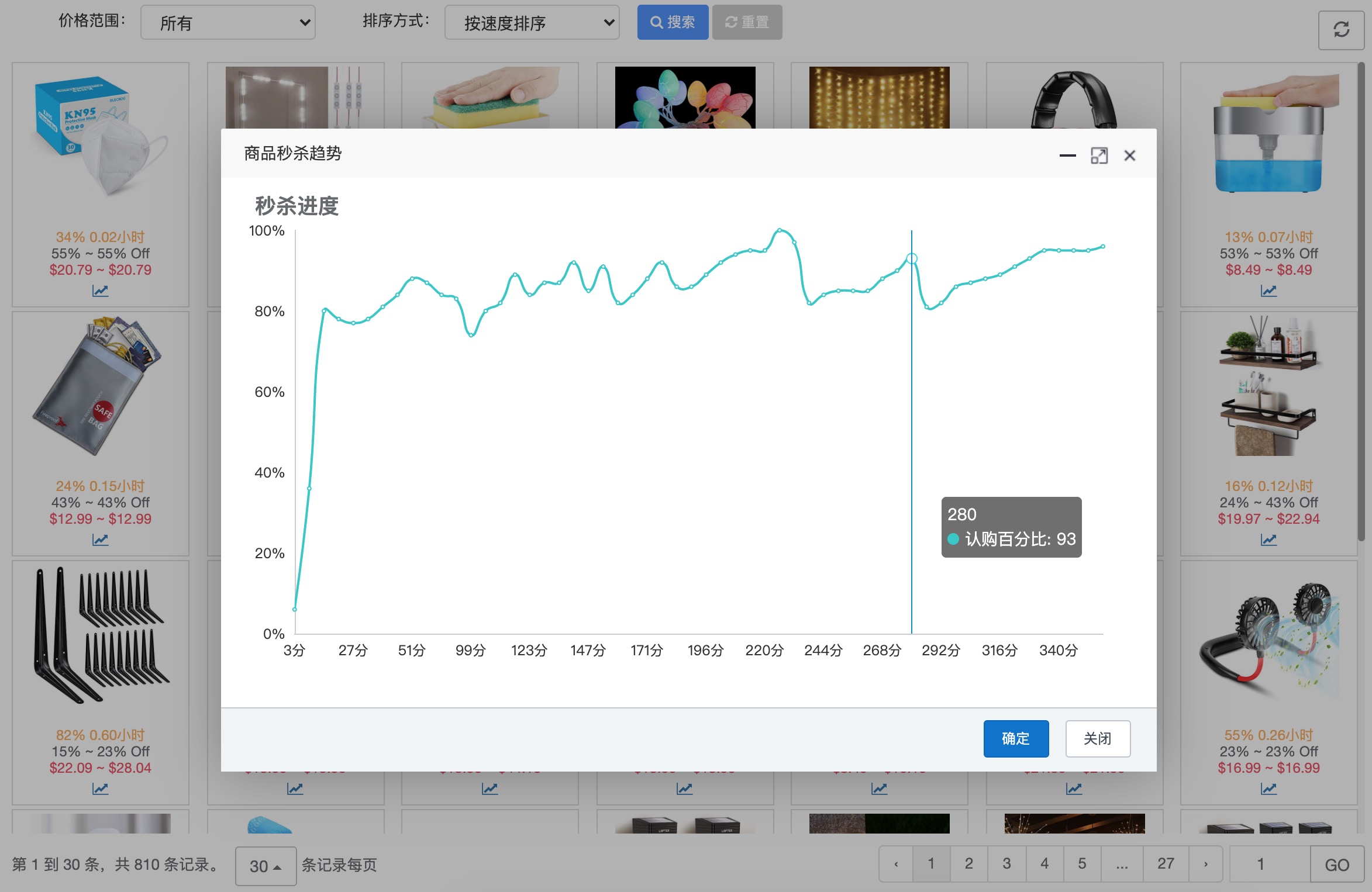Screen dimensions: 1372x892
Task: Open trend chart for neck fan product
Action: click(1268, 789)
